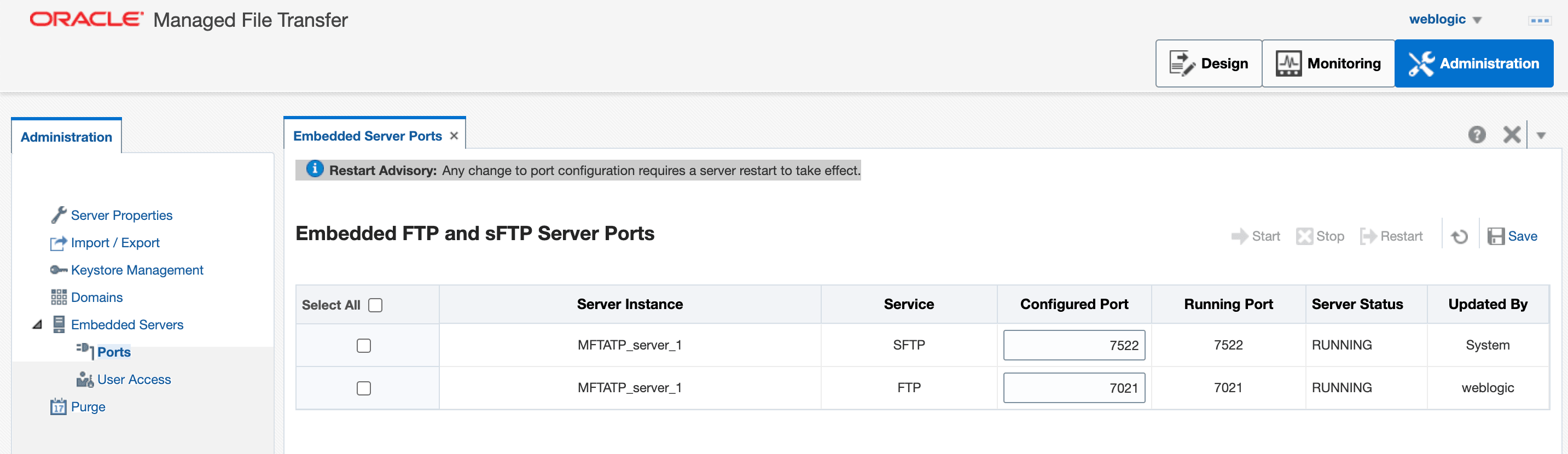Click the Import / Export arrow icon
This screenshot has width=1568, height=454.
pos(59,243)
